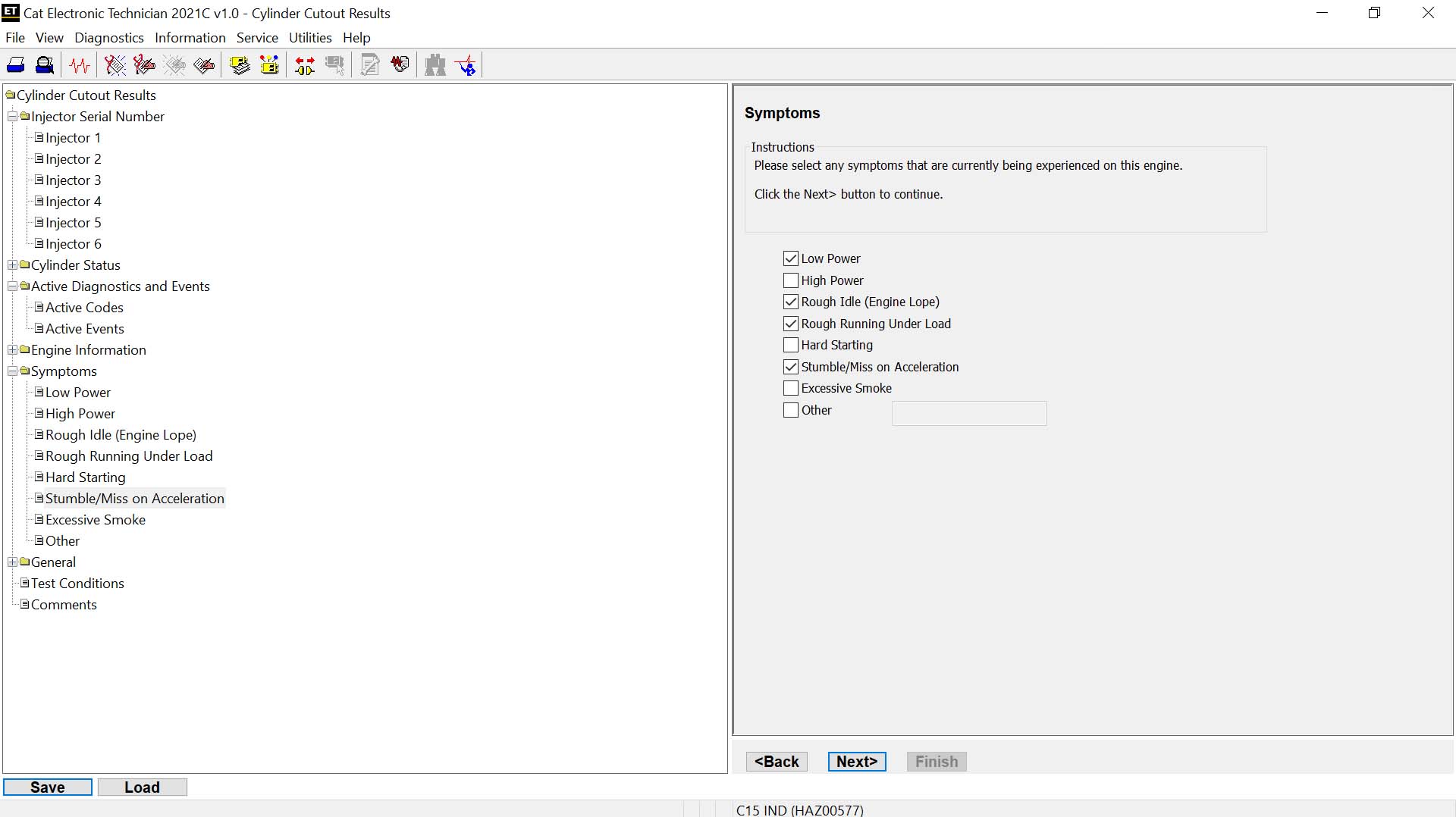Expand the General tree node
This screenshot has width=1456, height=817.
click(x=11, y=562)
